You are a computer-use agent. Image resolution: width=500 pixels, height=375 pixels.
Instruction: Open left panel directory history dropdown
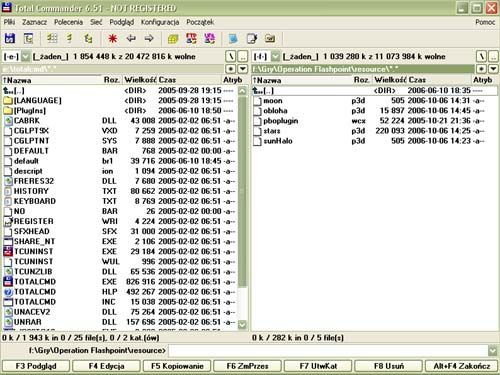[243, 69]
